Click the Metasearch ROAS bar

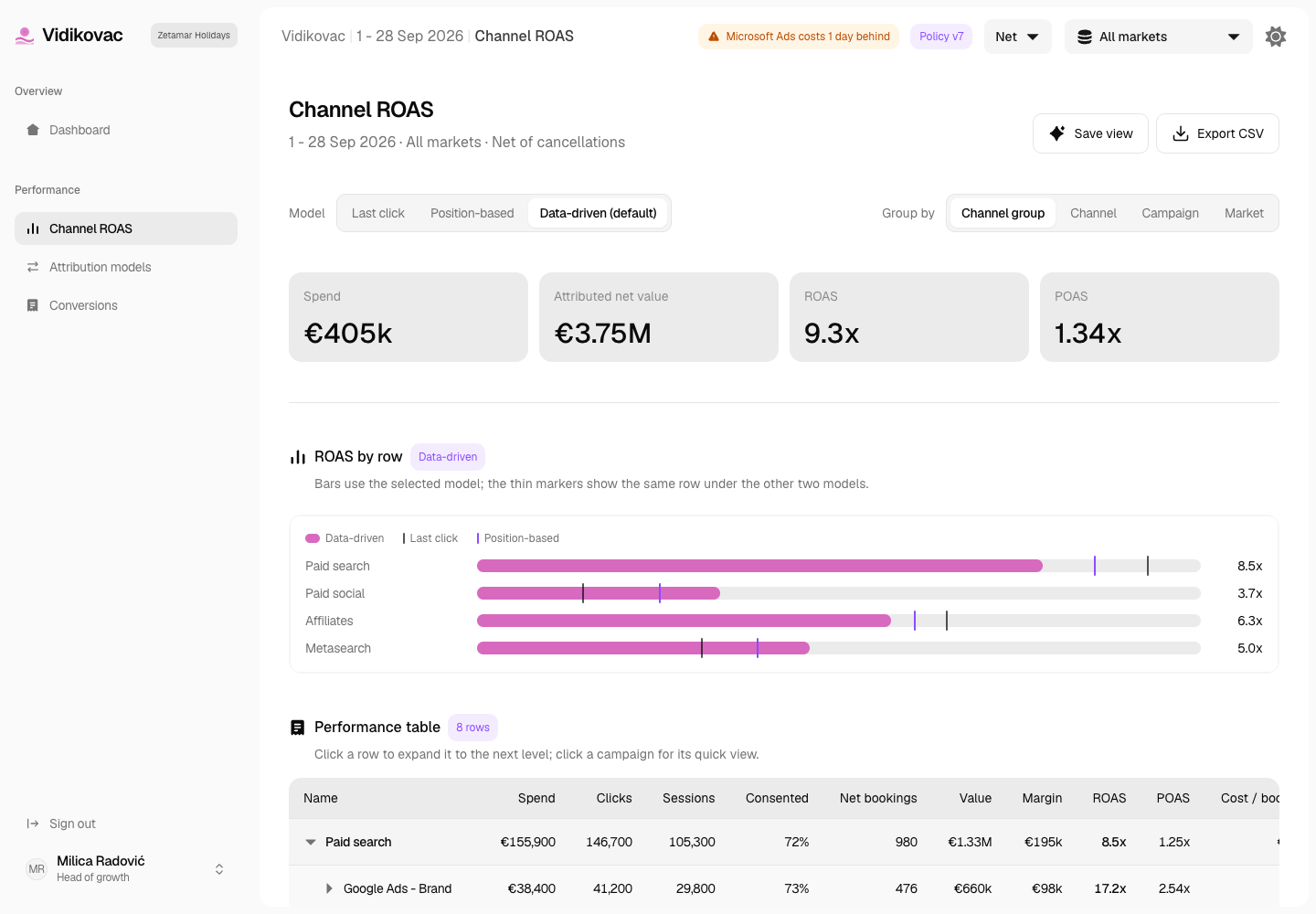[x=643, y=648]
